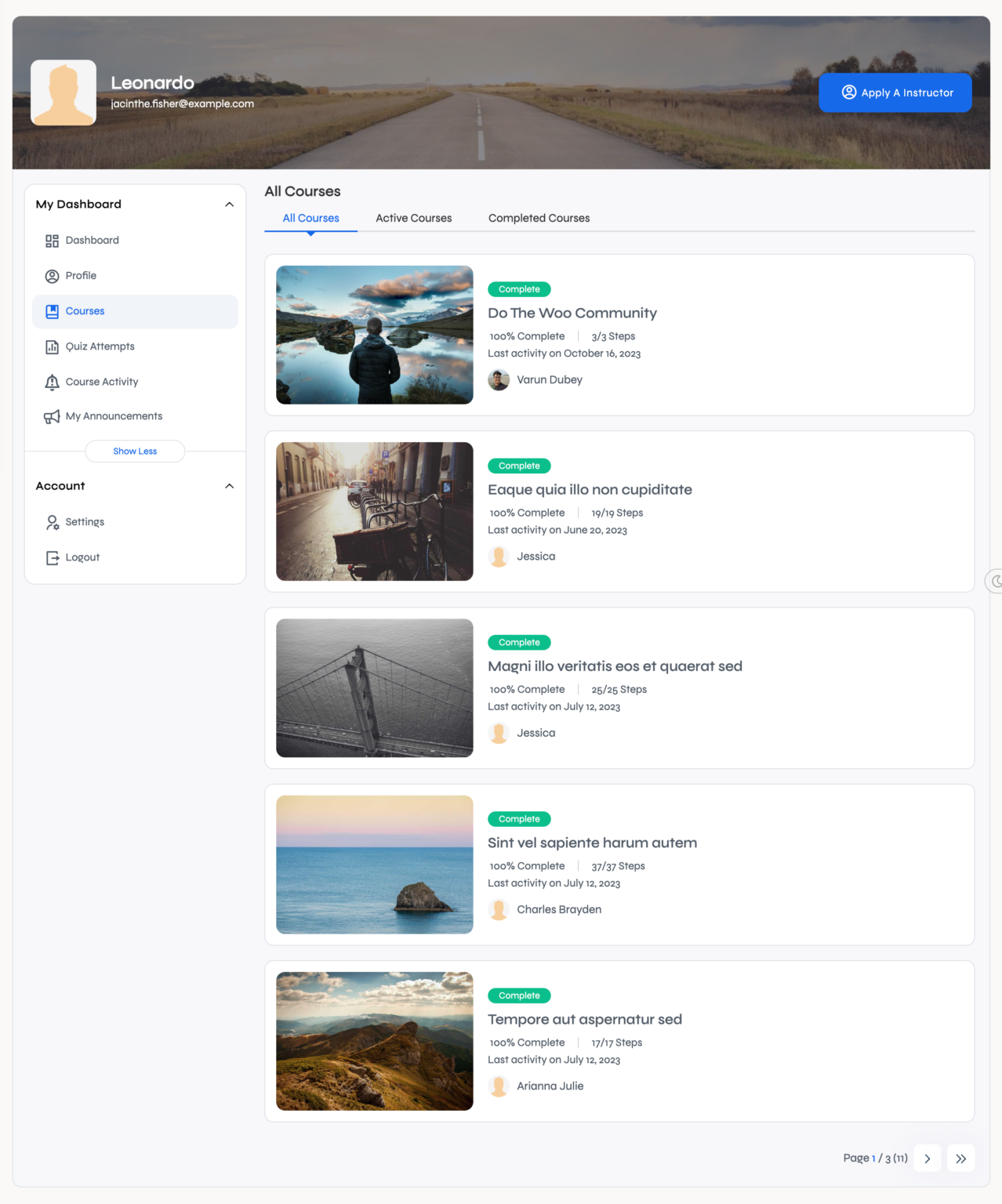
Task: Select the Dashboard icon in the sidebar
Action: [52, 240]
